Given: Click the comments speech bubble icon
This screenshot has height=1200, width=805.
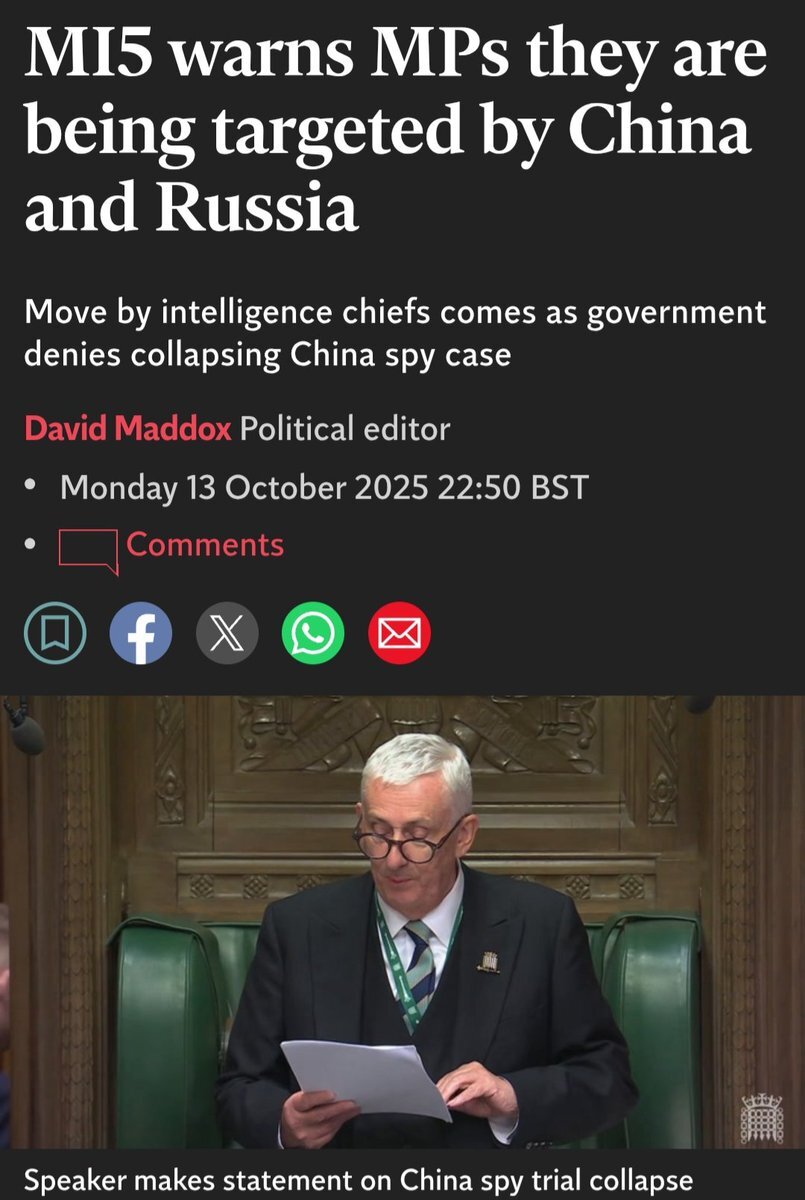Looking at the screenshot, I should click(89, 550).
